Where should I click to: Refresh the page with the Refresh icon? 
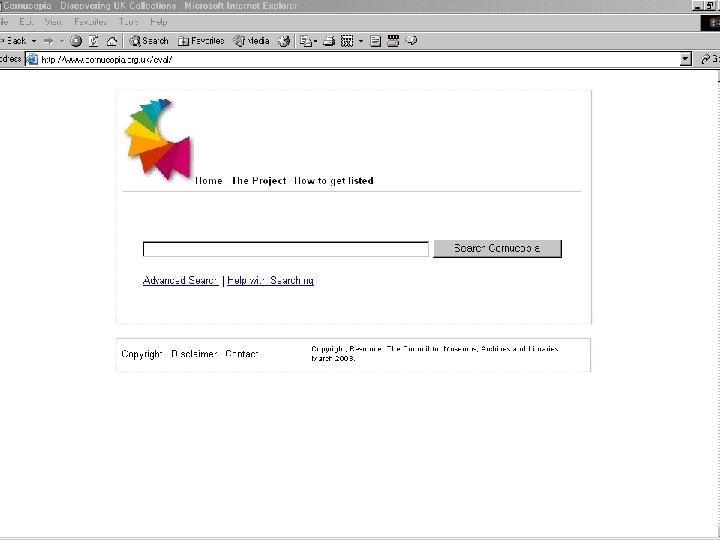point(94,41)
